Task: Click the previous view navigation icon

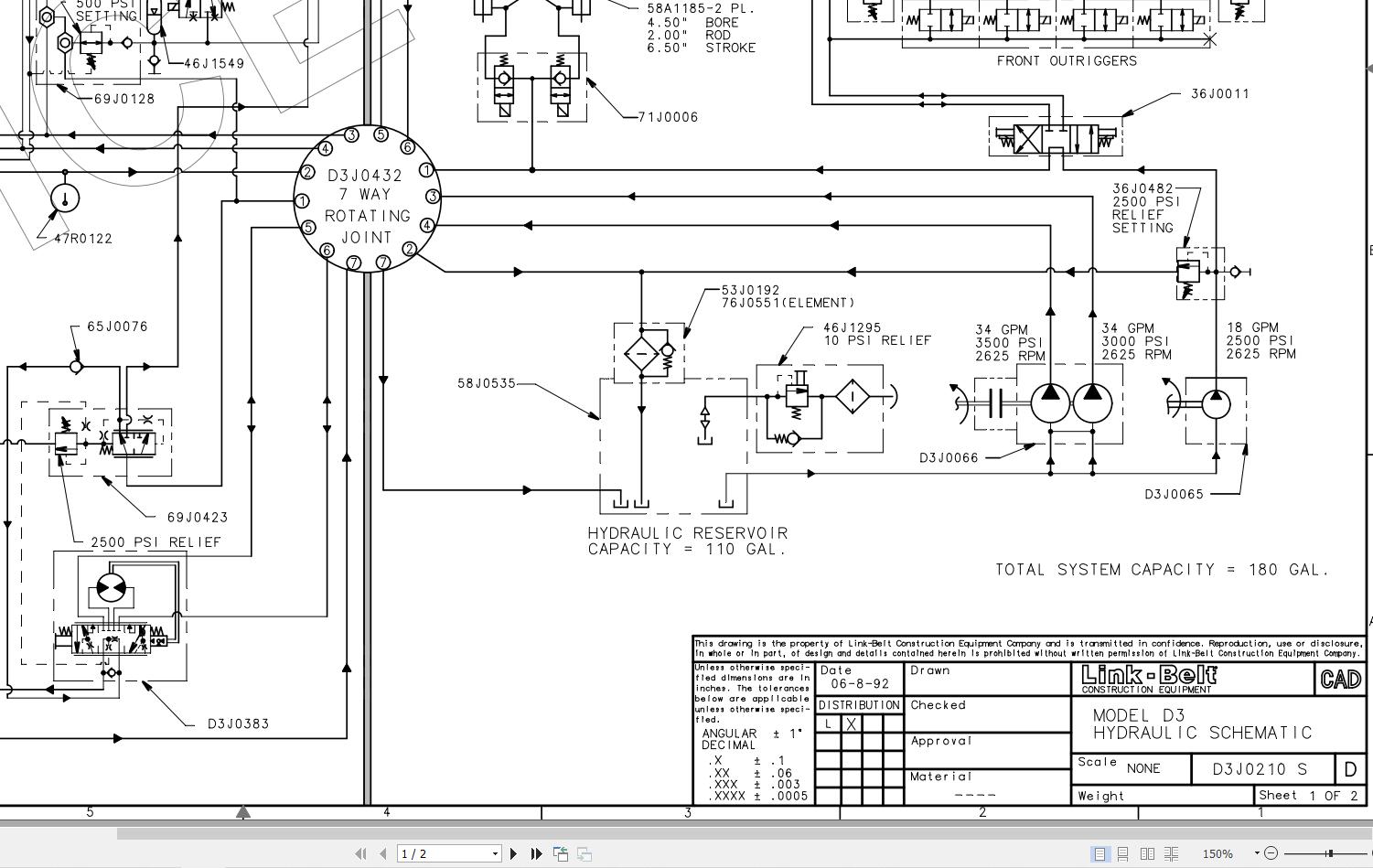Action: pyautogui.click(x=561, y=852)
